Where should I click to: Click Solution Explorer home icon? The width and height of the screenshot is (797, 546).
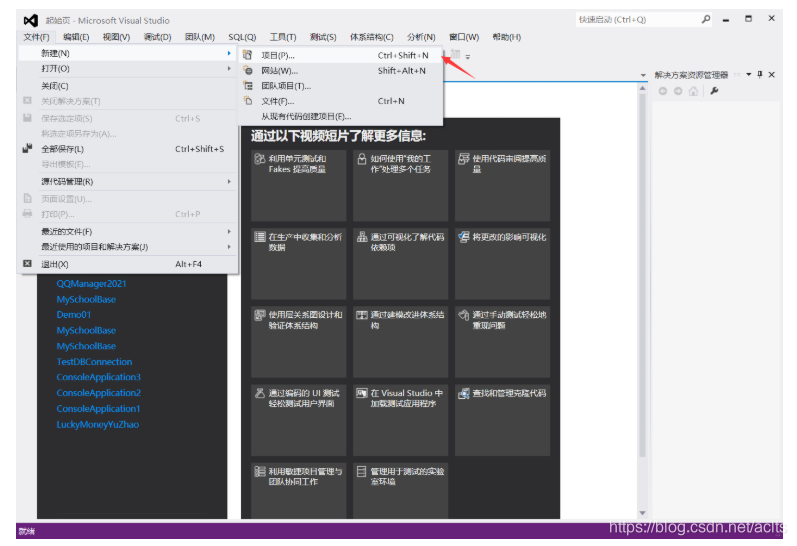(693, 91)
